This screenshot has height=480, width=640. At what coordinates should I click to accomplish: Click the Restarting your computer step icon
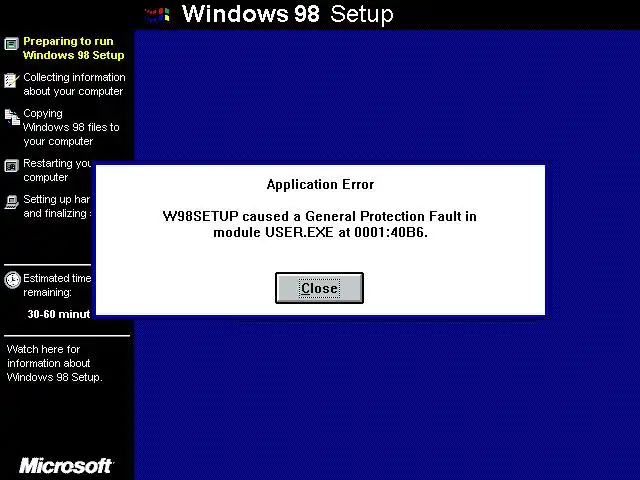11,166
